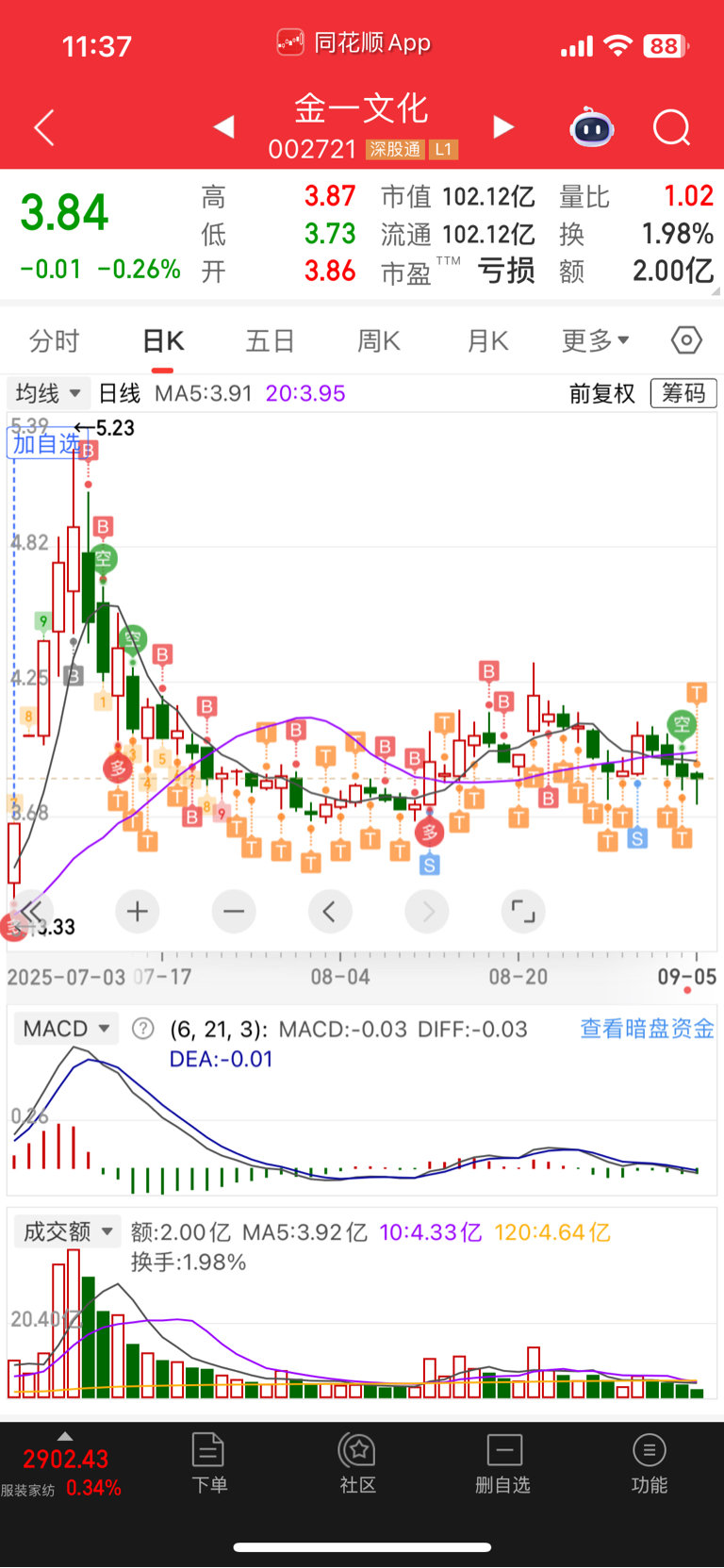Tap 换 1.98% turnover value
Viewport: 724px width, 1568px height.
tap(677, 233)
